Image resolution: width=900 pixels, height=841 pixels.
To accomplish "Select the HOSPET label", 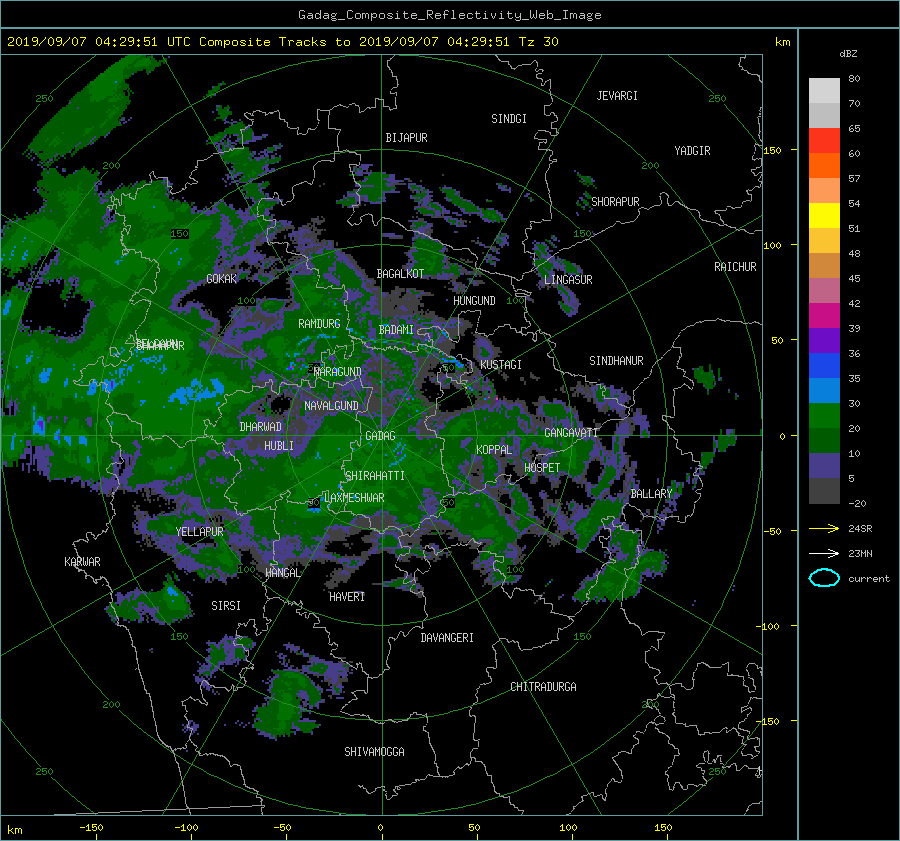I will click(542, 468).
